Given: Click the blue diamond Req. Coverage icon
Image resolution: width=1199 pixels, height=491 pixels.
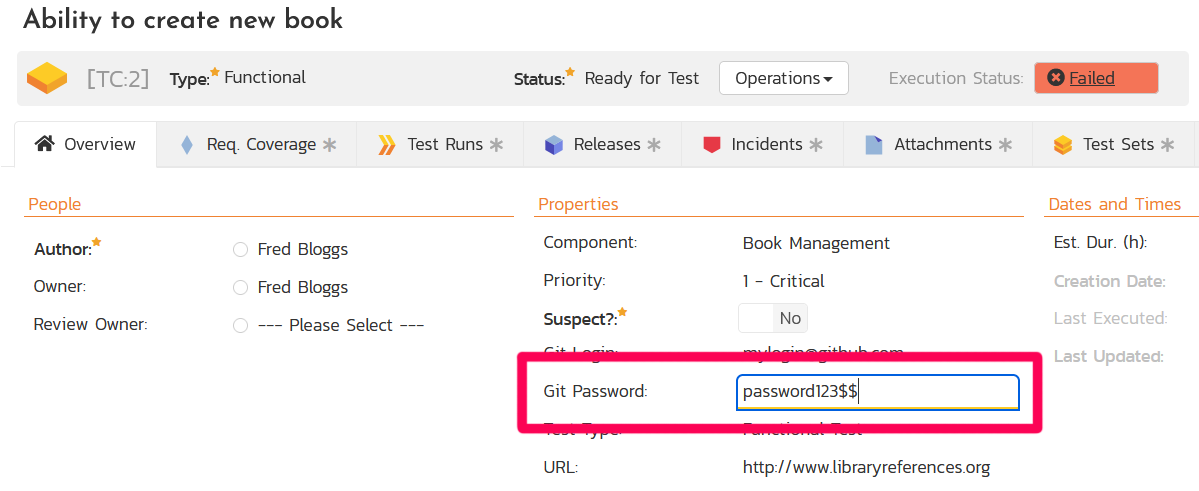Looking at the screenshot, I should pos(186,145).
